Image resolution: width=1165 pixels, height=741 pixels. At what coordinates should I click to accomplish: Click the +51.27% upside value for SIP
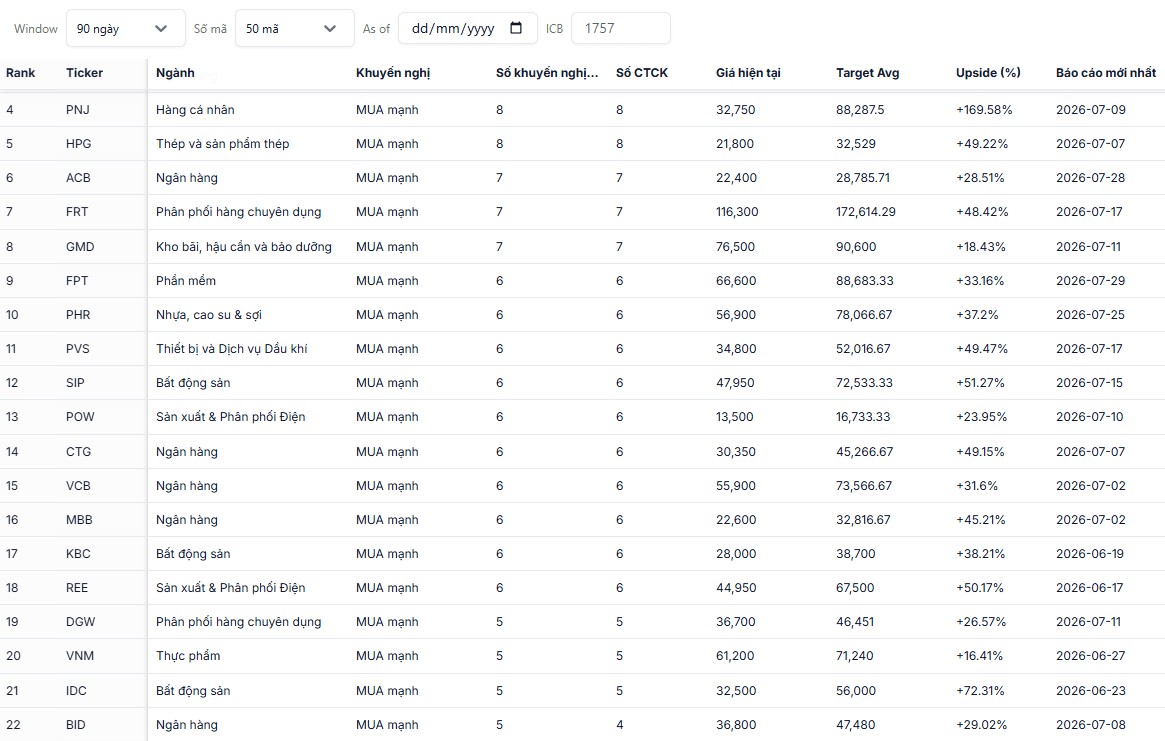click(x=980, y=384)
